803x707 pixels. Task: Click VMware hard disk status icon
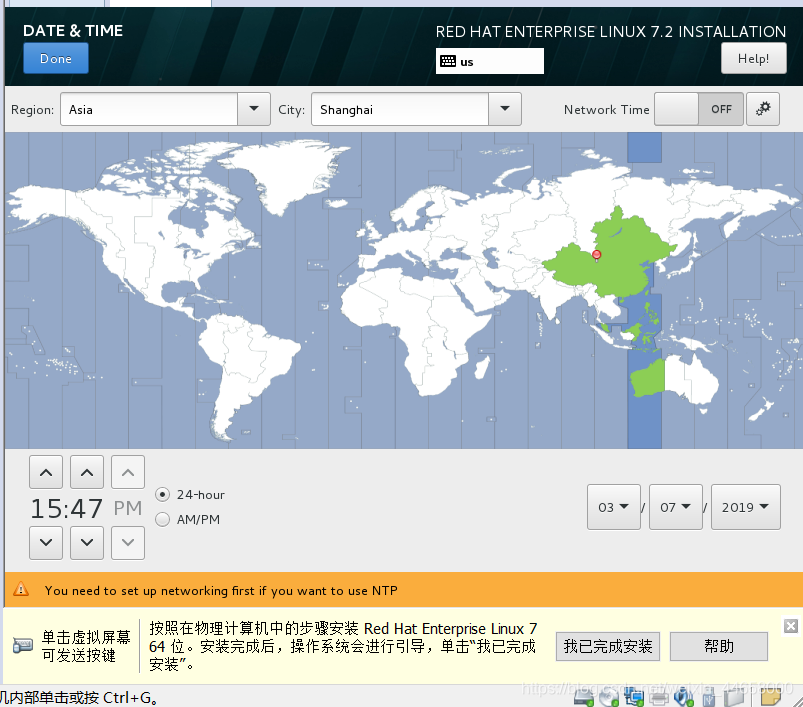[x=584, y=697]
